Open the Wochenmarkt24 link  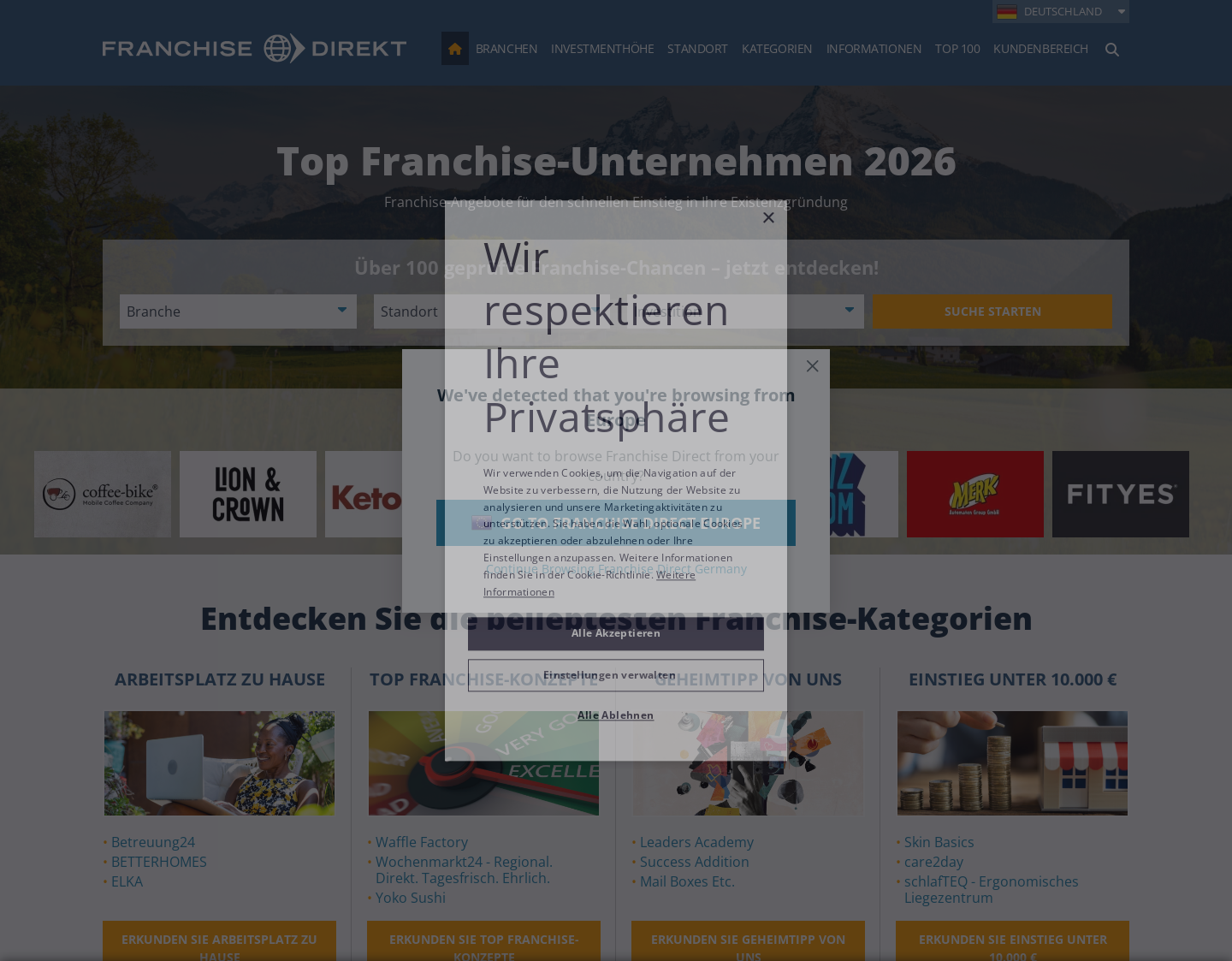[464, 869]
